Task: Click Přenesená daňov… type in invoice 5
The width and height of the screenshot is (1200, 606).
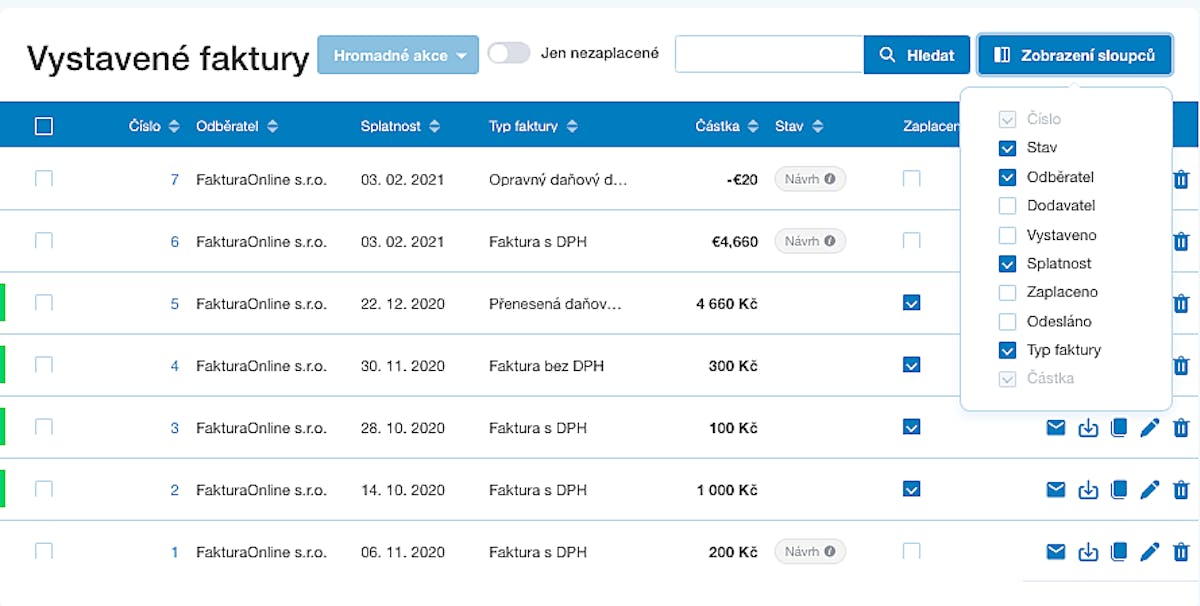Action: tap(555, 304)
